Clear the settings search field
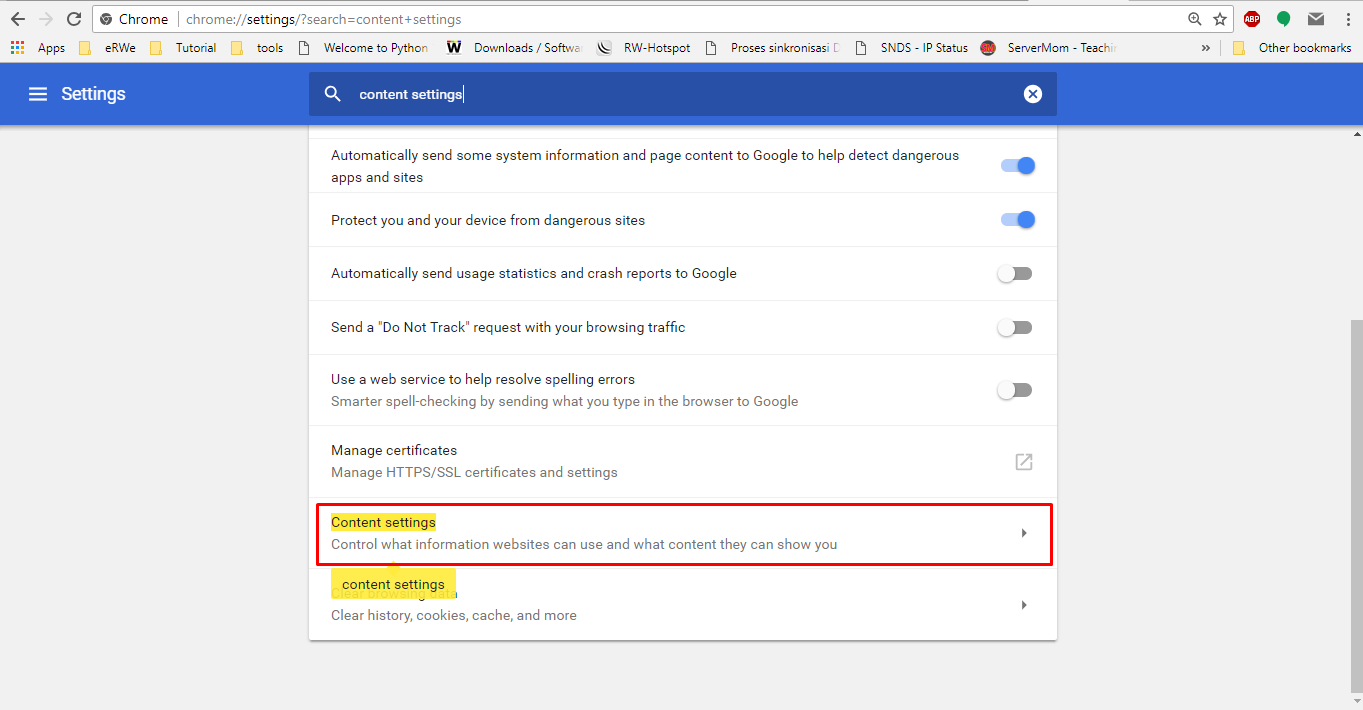The width and height of the screenshot is (1363, 710). 1032,94
